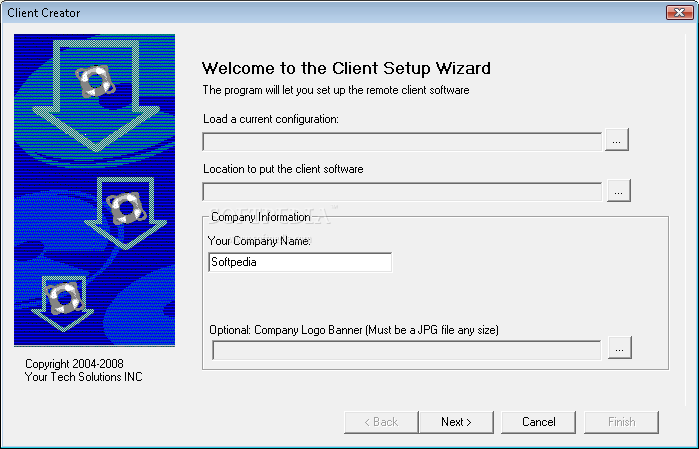Click the 'Copyright 2004-2008' text
Screen dimensions: 699x449
click(x=74, y=364)
